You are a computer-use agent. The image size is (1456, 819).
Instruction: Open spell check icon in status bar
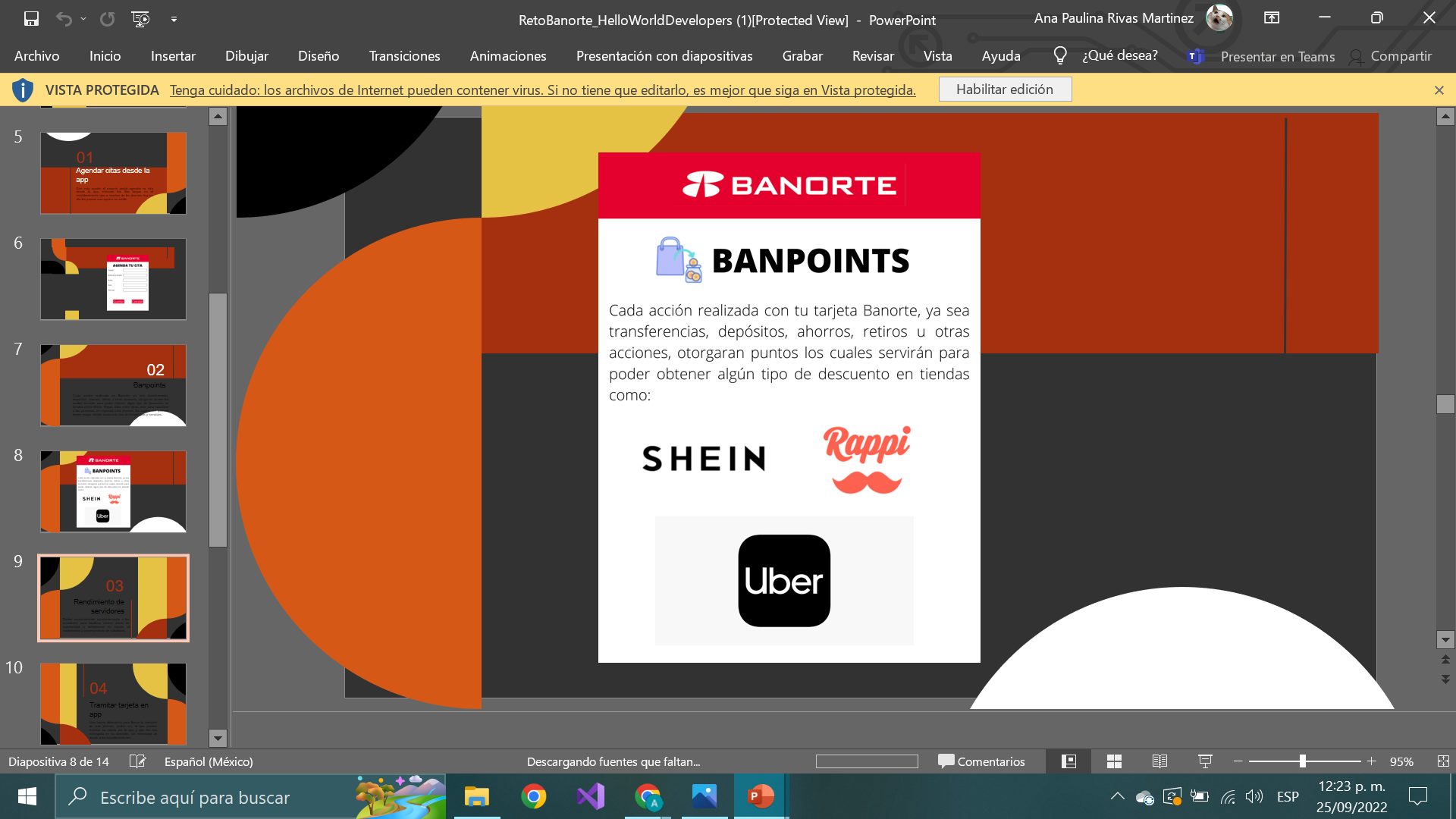pos(137,761)
